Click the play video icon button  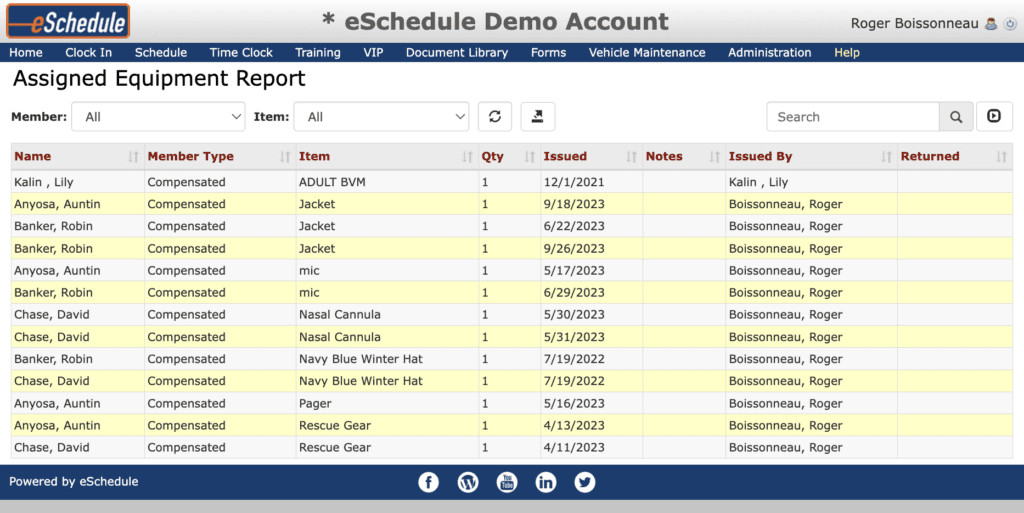point(994,116)
